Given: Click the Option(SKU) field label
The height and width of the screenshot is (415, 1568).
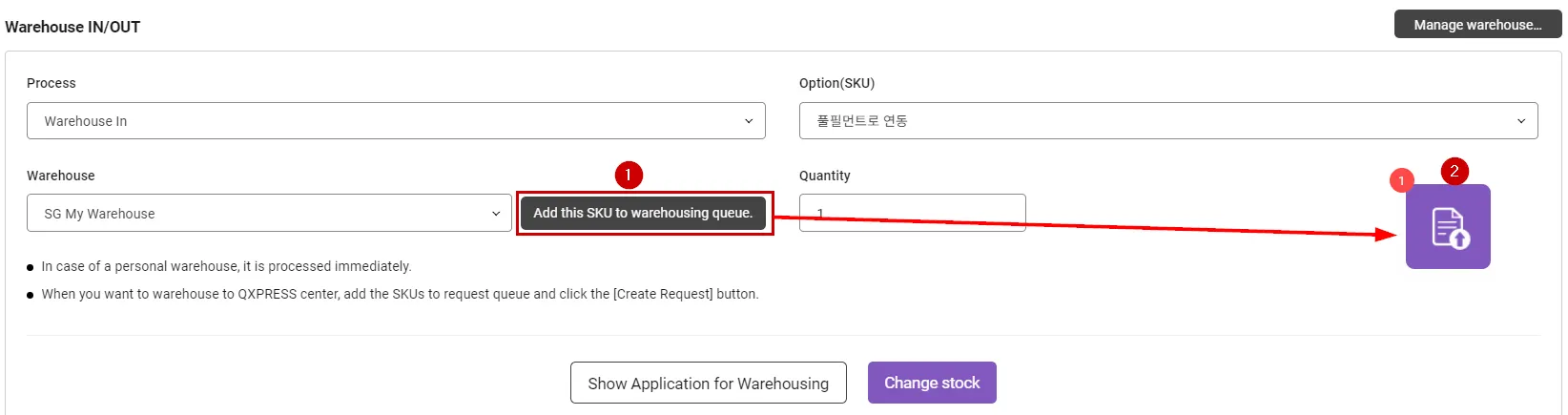Looking at the screenshot, I should point(836,83).
